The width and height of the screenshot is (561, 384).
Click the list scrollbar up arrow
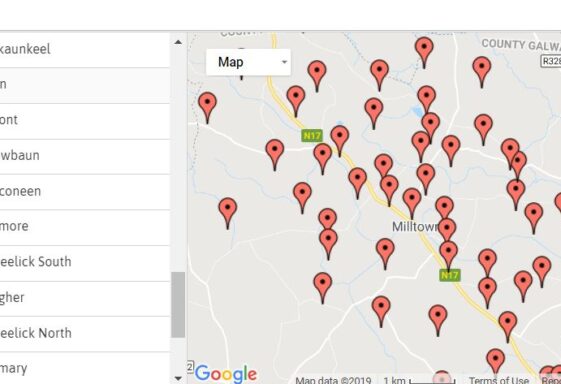[x=178, y=42]
